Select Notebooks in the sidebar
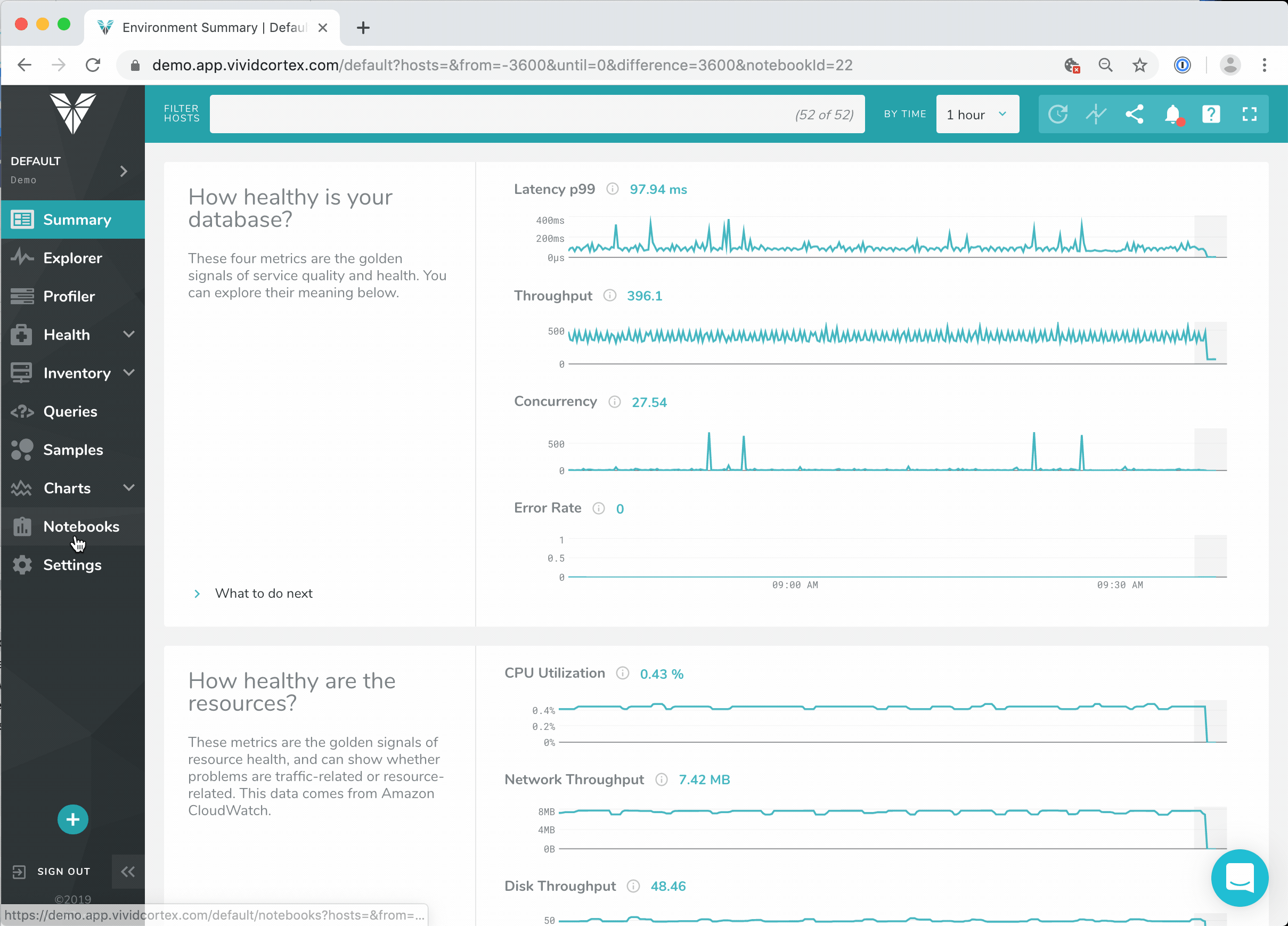Screen dimensions: 1288x926 point(72,526)
